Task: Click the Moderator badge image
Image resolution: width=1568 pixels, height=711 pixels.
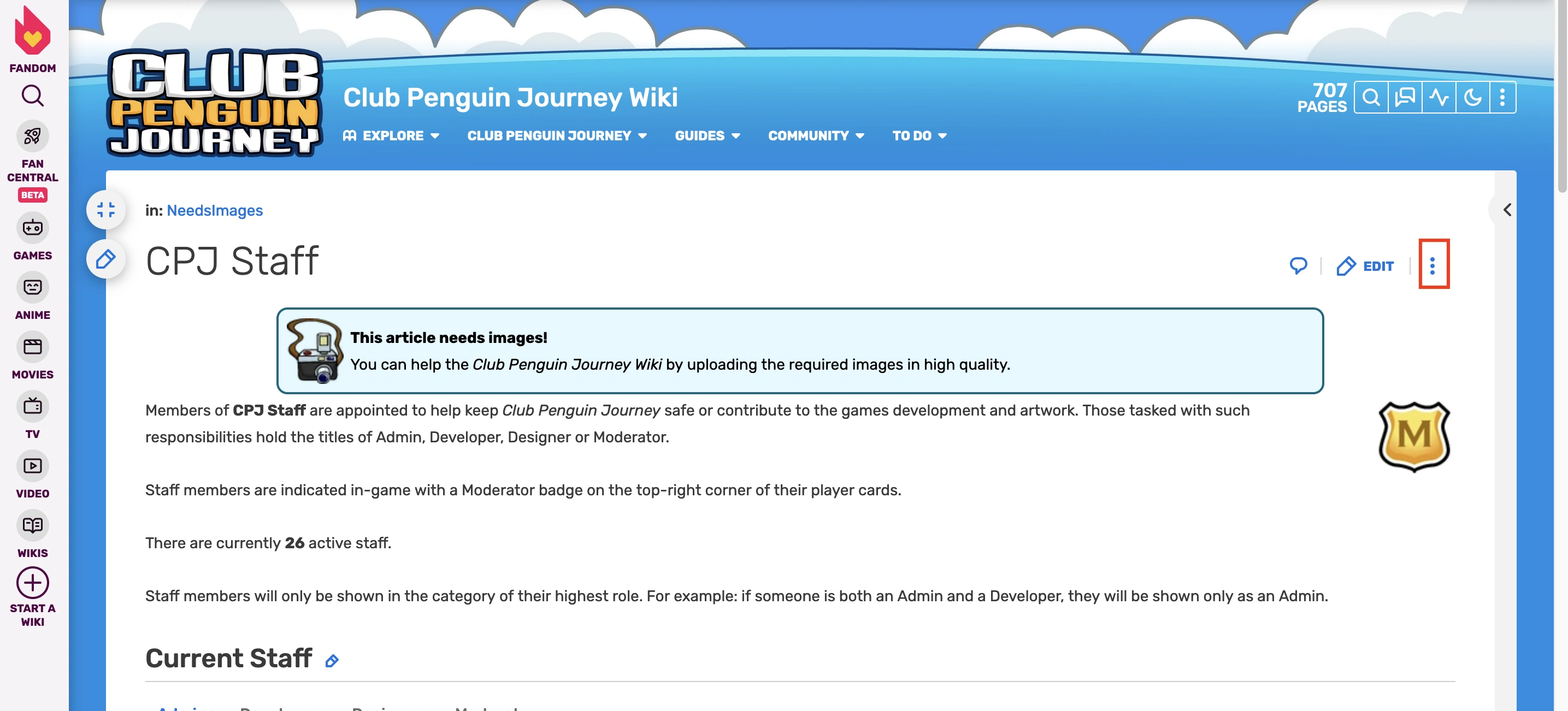Action: tap(1413, 436)
